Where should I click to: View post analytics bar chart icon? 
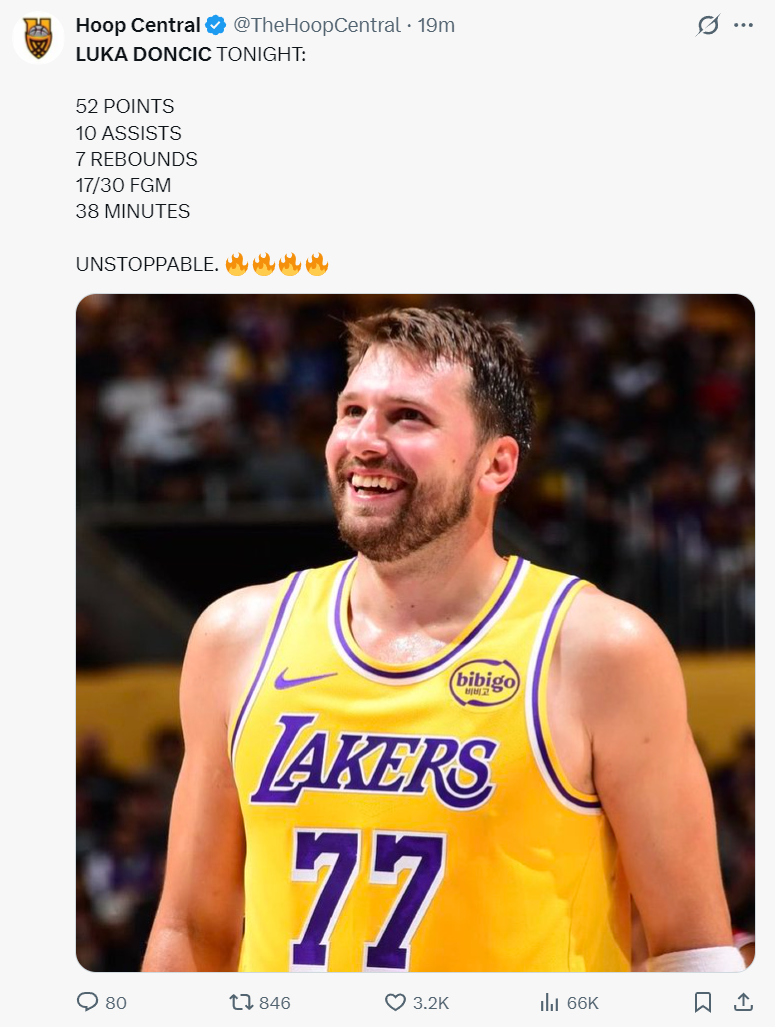coord(549,1002)
